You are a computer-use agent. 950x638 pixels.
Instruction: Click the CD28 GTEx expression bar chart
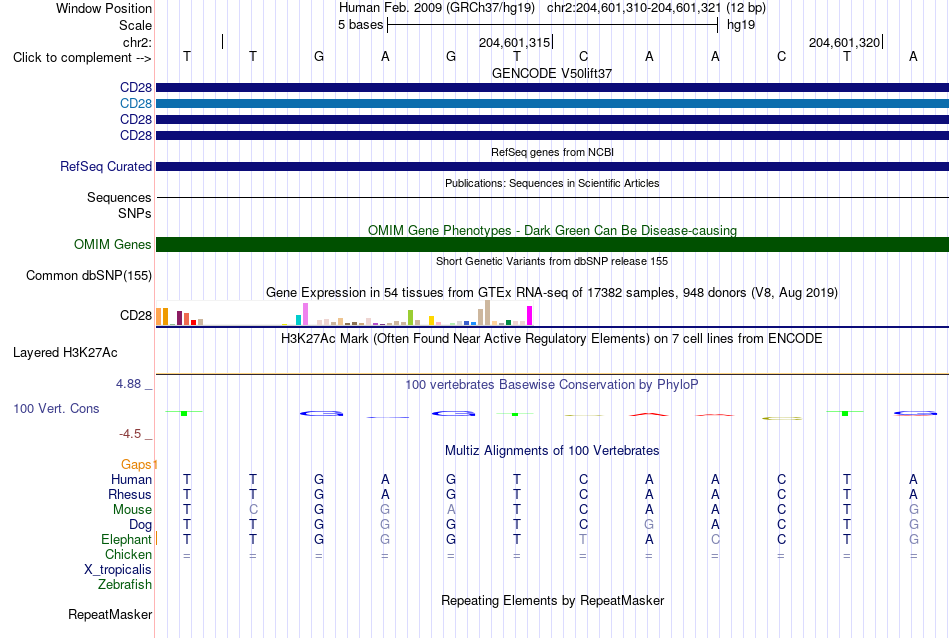point(344,314)
